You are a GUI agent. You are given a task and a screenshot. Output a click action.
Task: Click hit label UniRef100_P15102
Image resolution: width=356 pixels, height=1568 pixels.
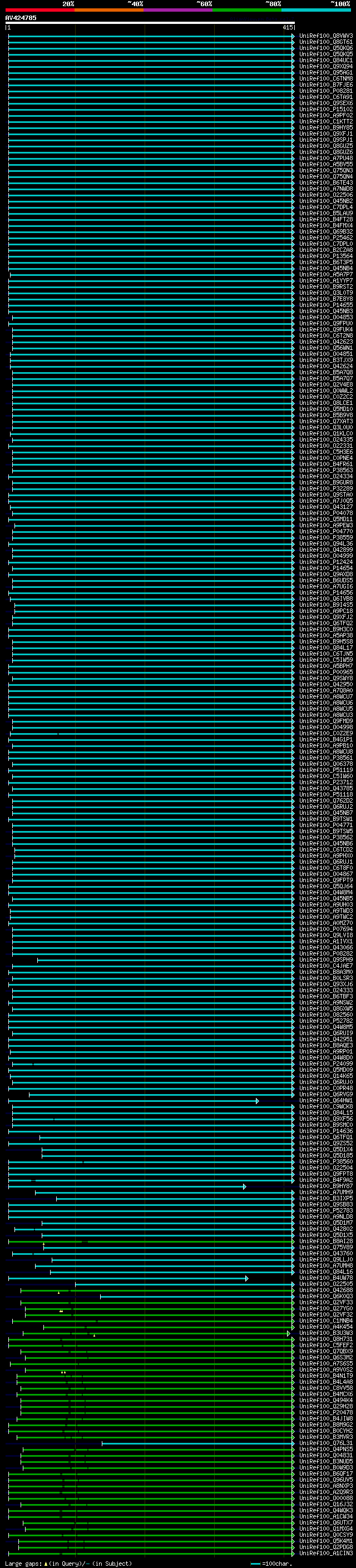point(325,109)
